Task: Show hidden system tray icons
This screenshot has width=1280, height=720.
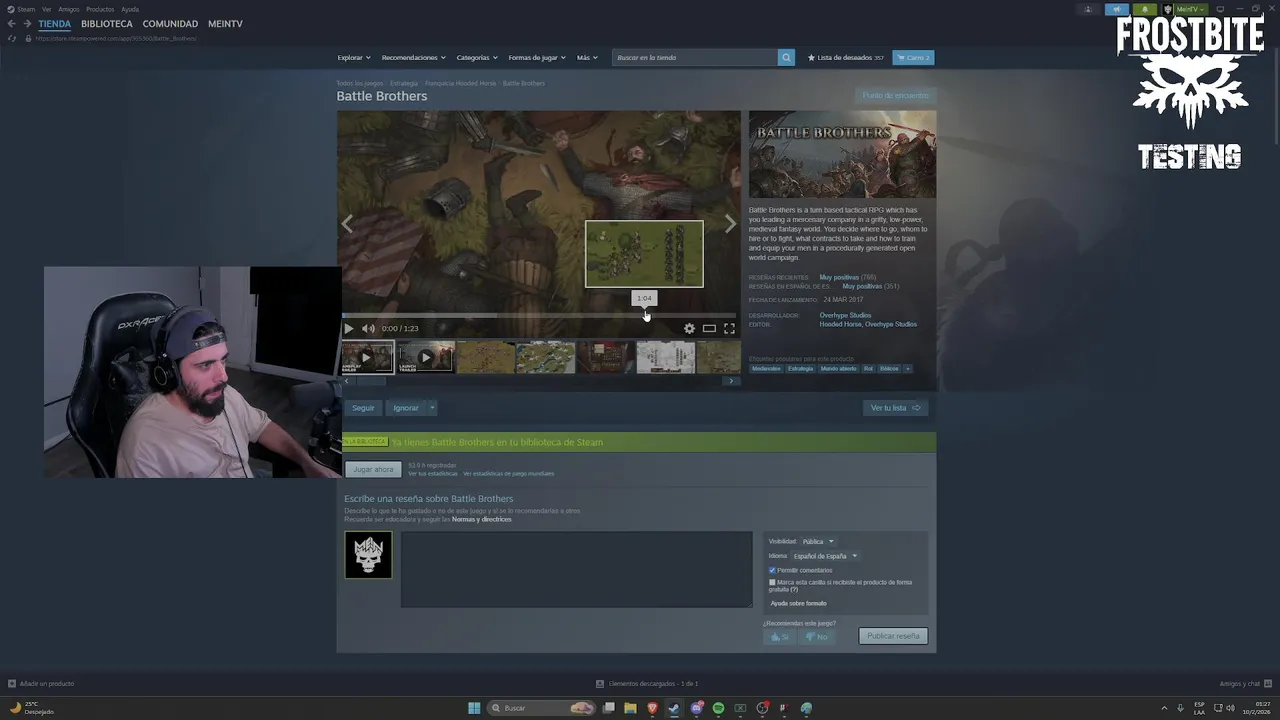Action: click(1163, 708)
